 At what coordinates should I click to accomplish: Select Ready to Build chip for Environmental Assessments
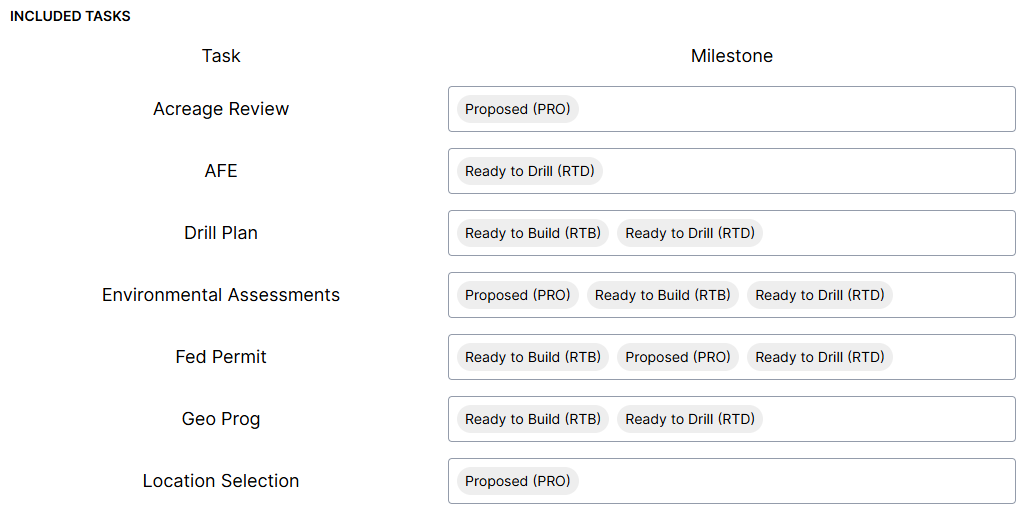pos(662,295)
